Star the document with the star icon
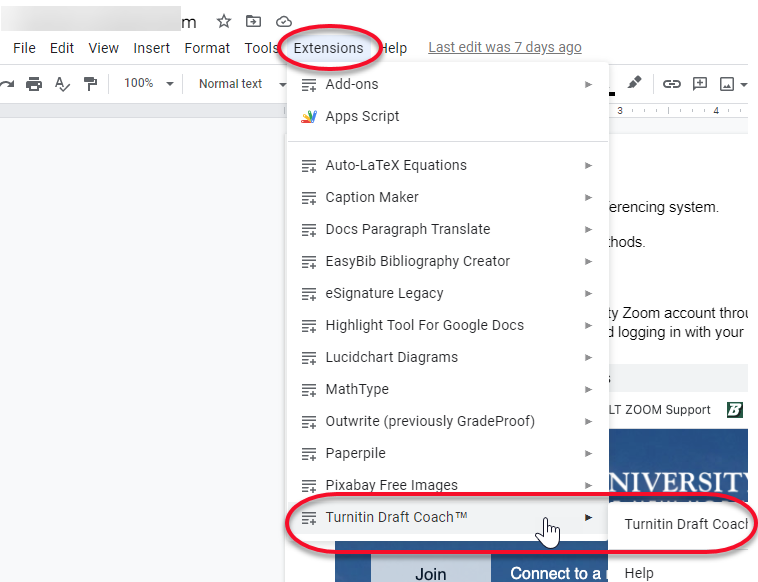This screenshot has width=758, height=582. [223, 21]
